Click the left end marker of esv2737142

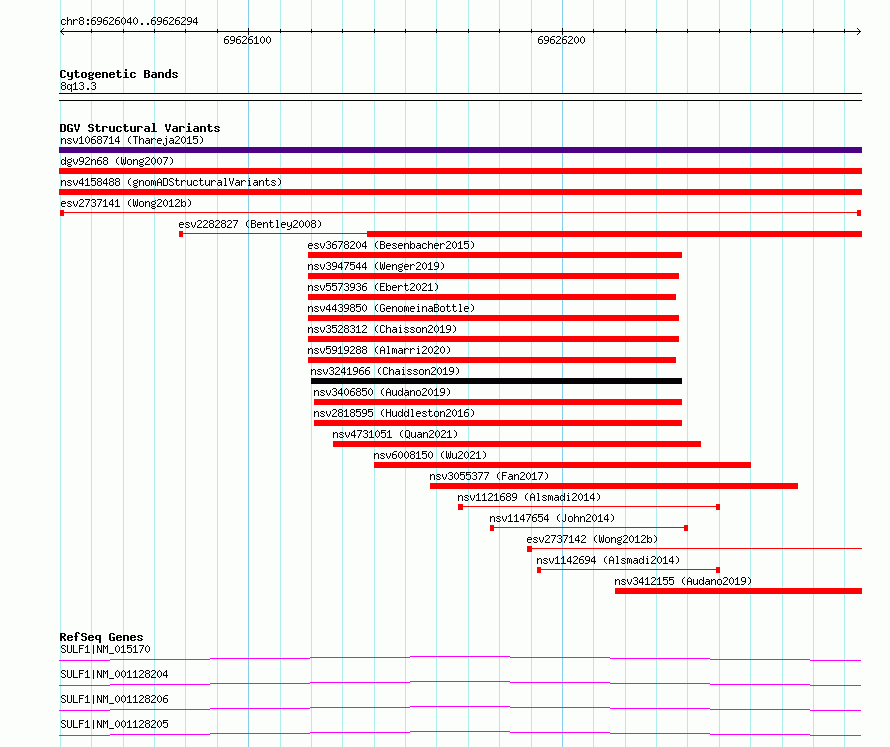(529, 549)
